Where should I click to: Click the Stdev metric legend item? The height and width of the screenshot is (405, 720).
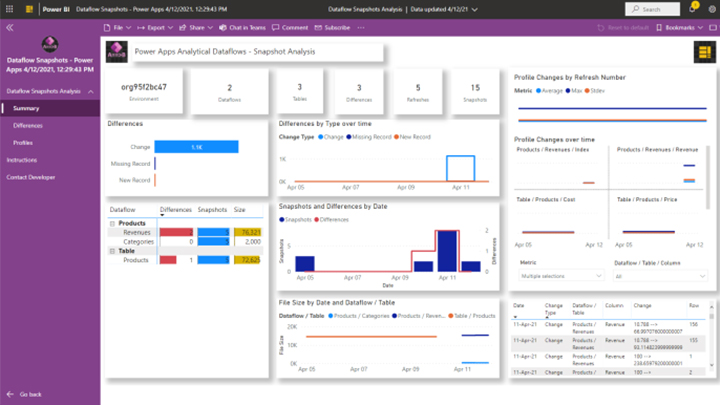tap(595, 91)
